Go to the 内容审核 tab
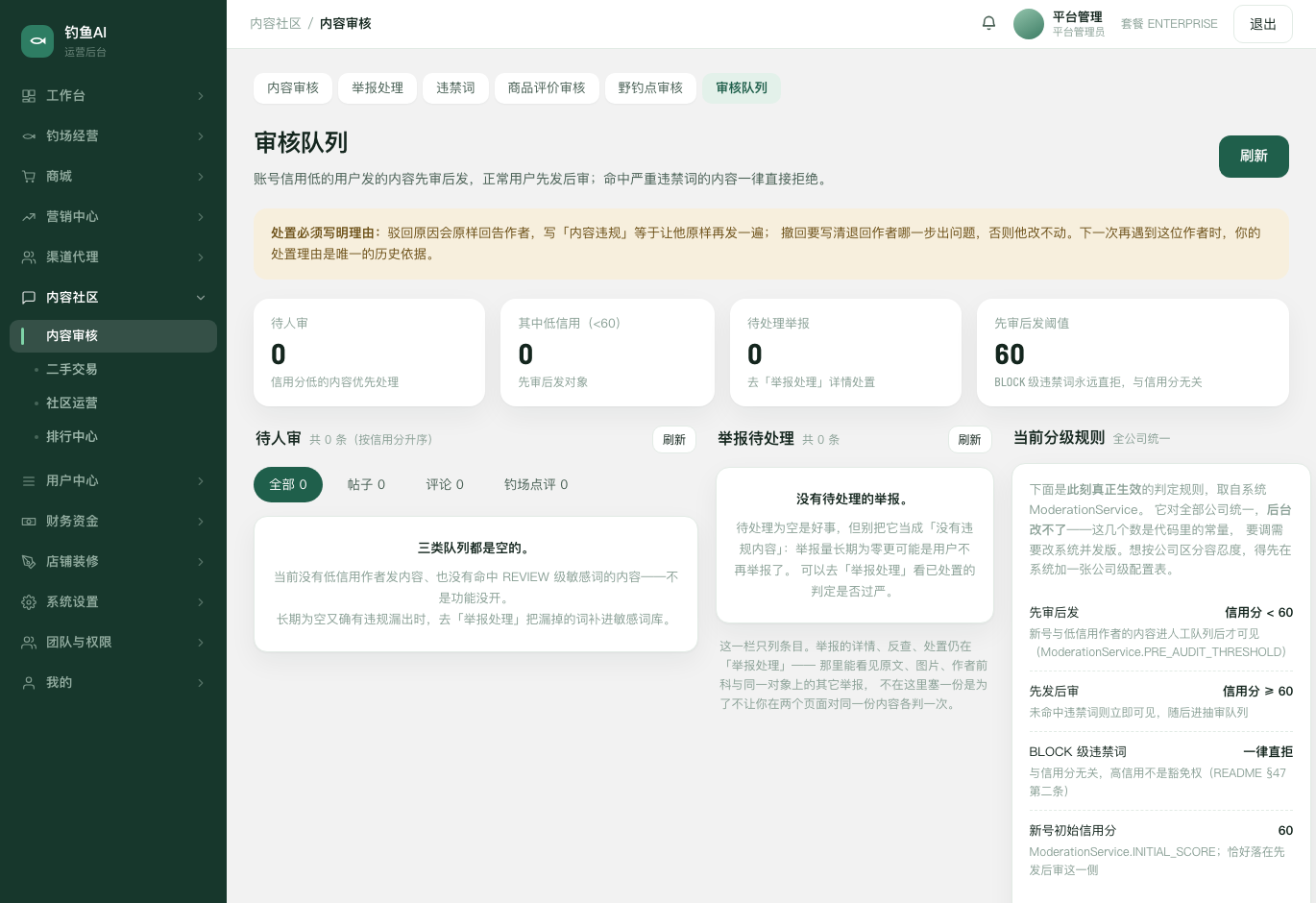Screen dimensions: 1316x903 point(293,88)
